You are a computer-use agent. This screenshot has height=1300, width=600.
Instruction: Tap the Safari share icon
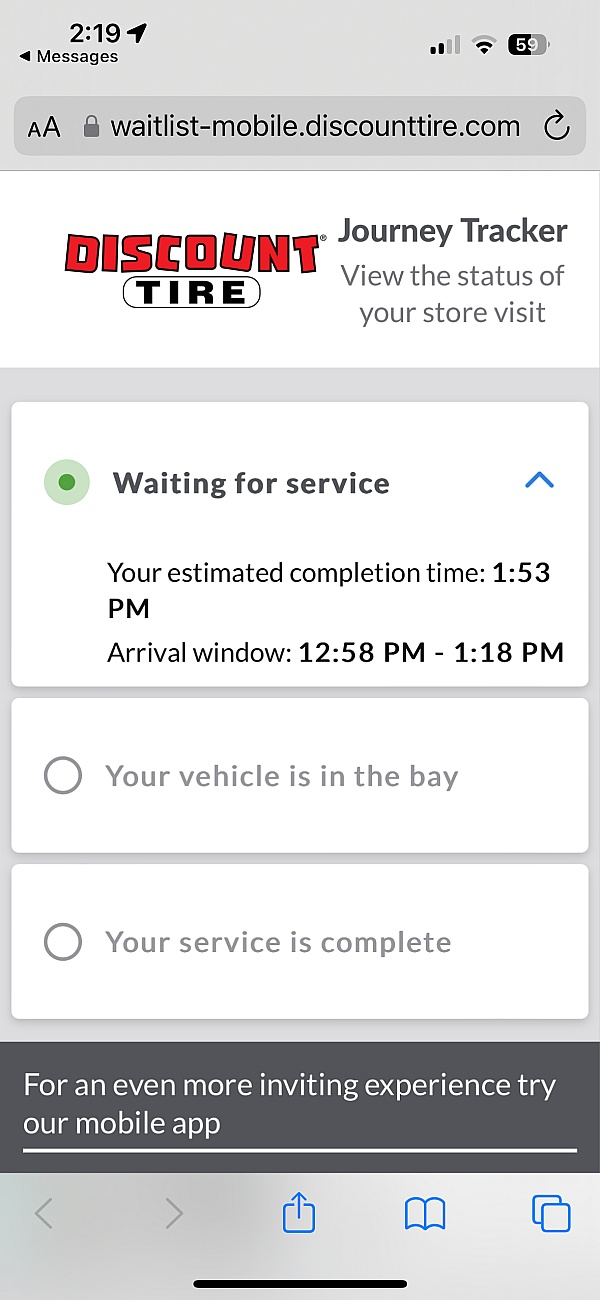[x=299, y=1214]
